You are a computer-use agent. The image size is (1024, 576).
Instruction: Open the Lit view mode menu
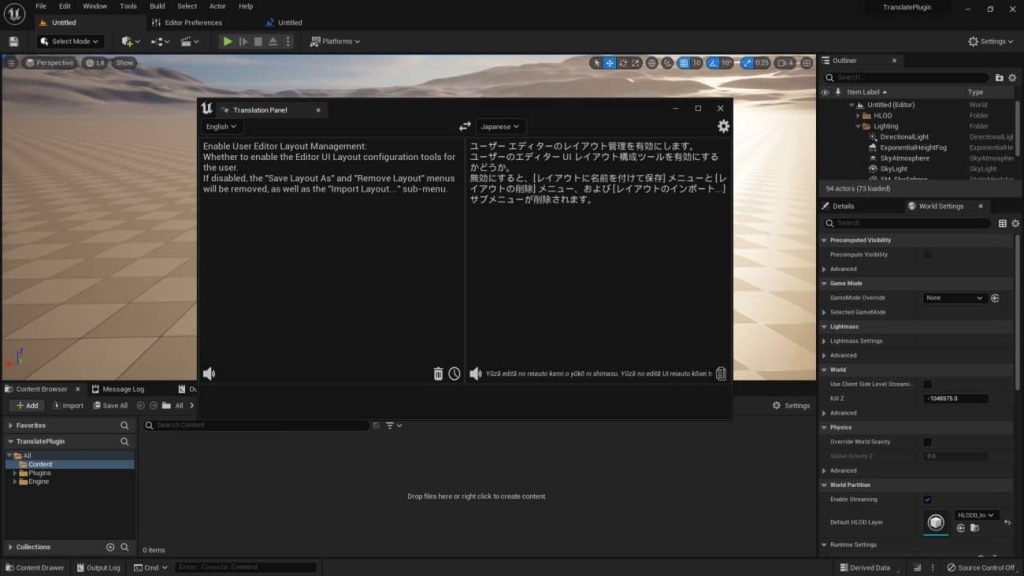[x=95, y=63]
